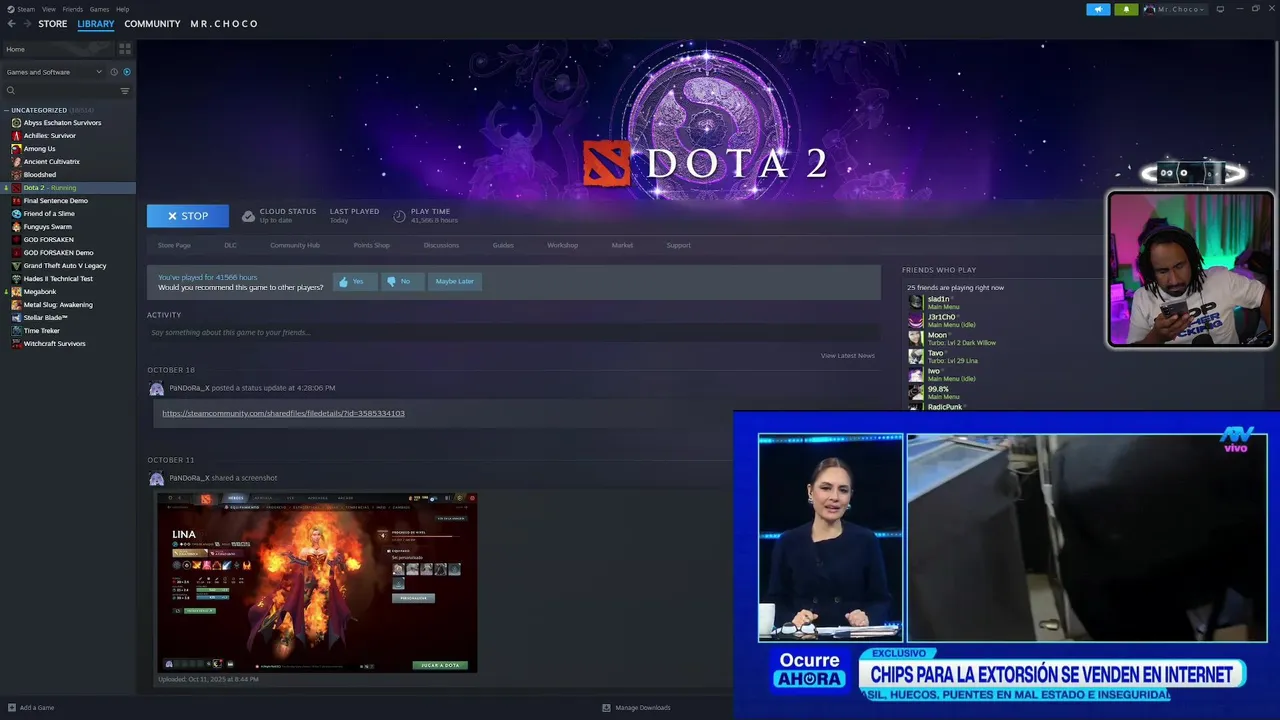
Task: Open the Community Hub link
Action: pyautogui.click(x=295, y=245)
